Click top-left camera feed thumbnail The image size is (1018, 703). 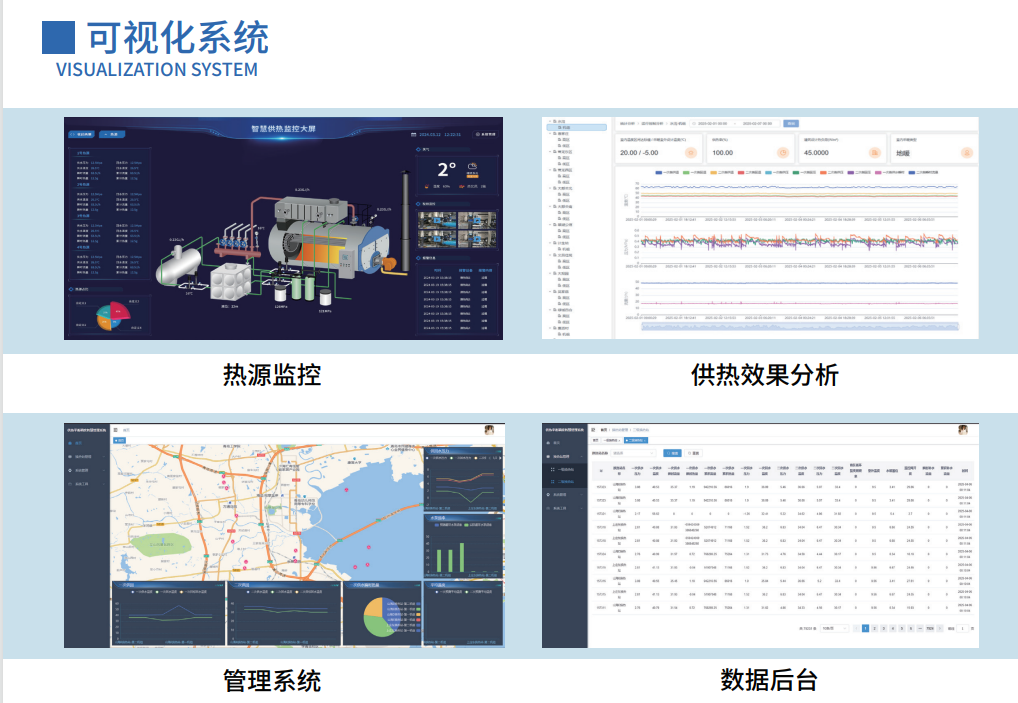tap(436, 218)
